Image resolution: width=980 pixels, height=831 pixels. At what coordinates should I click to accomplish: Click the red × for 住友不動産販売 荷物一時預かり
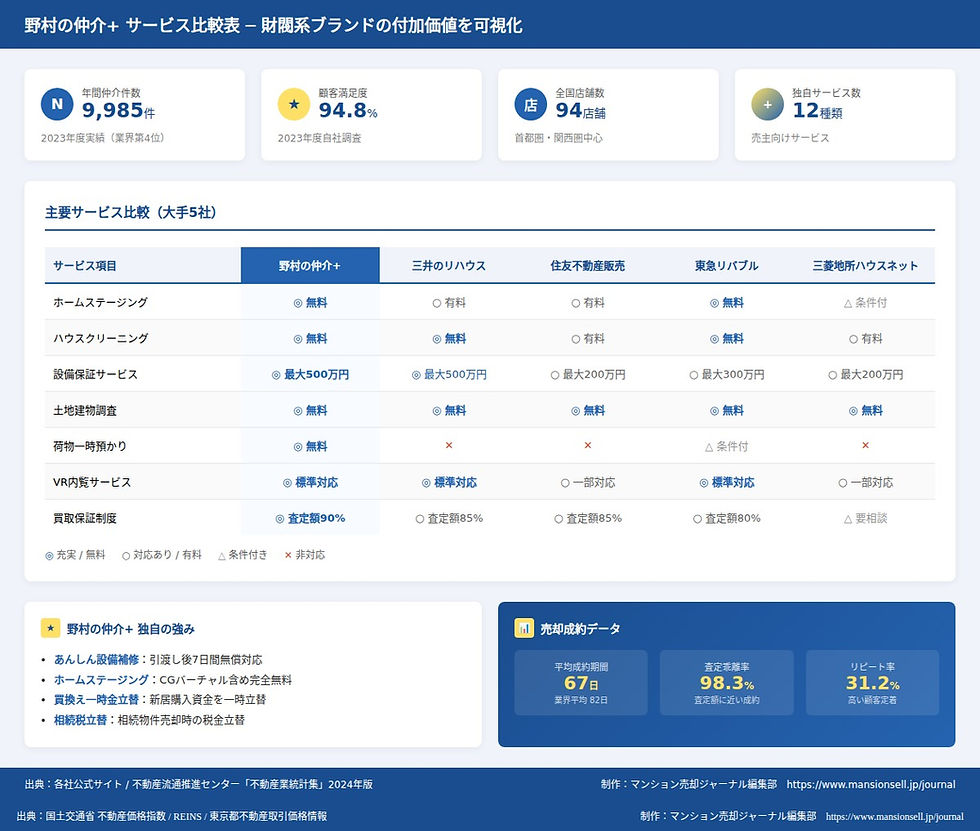tap(588, 445)
